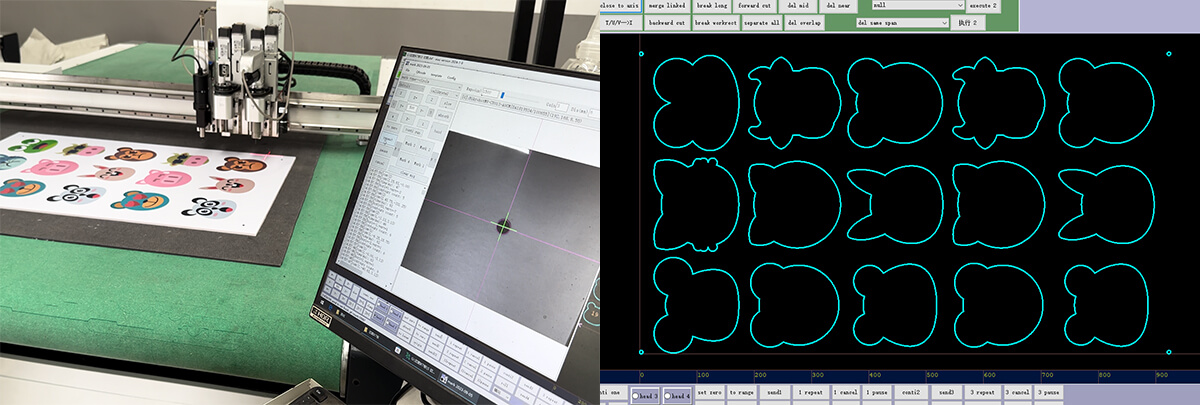Click the bottom-left corner registration mark
The width and height of the screenshot is (1200, 405).
pyautogui.click(x=641, y=351)
